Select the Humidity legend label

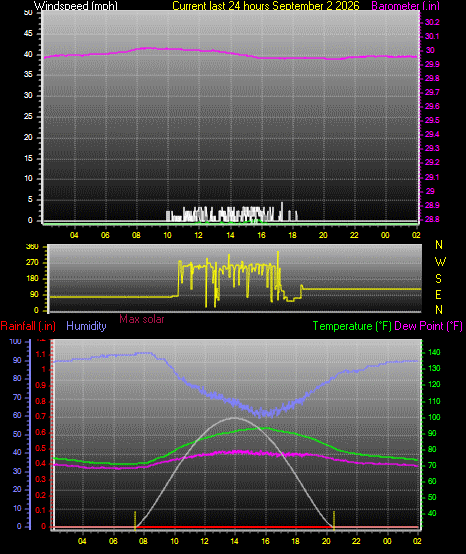tap(86, 326)
